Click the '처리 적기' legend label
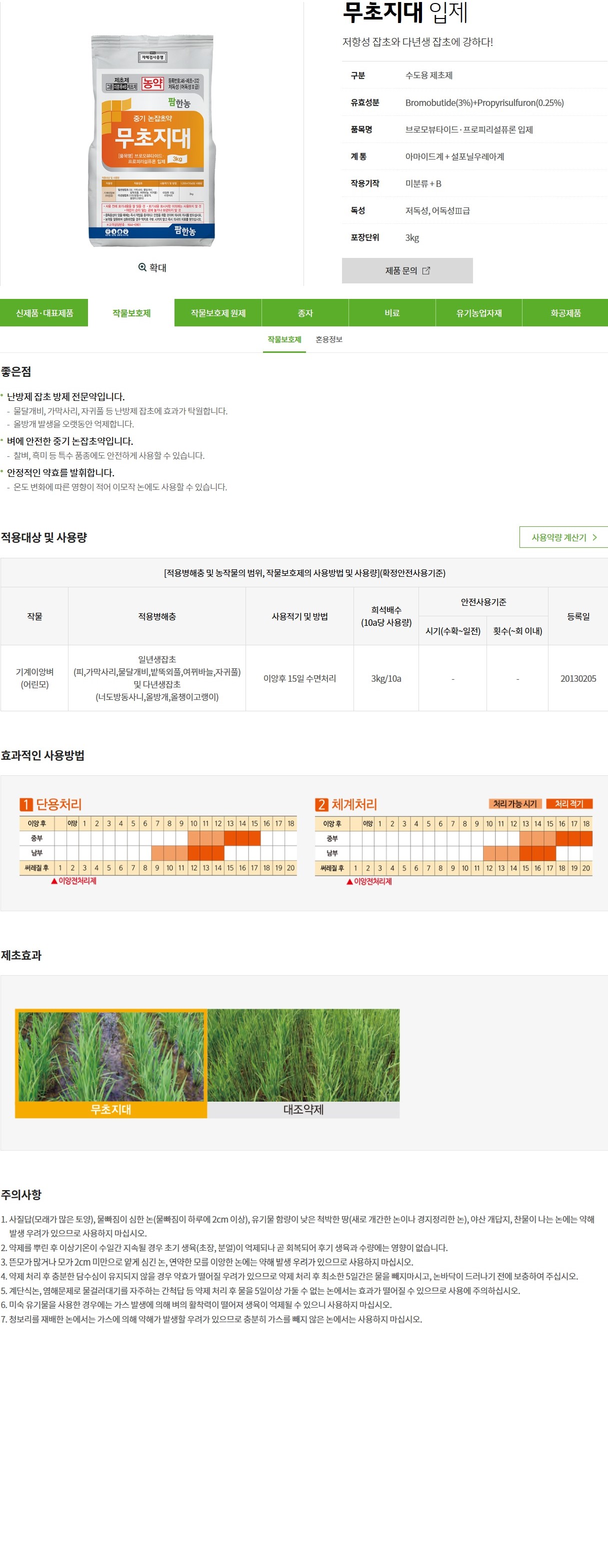608x1568 pixels. tap(569, 804)
